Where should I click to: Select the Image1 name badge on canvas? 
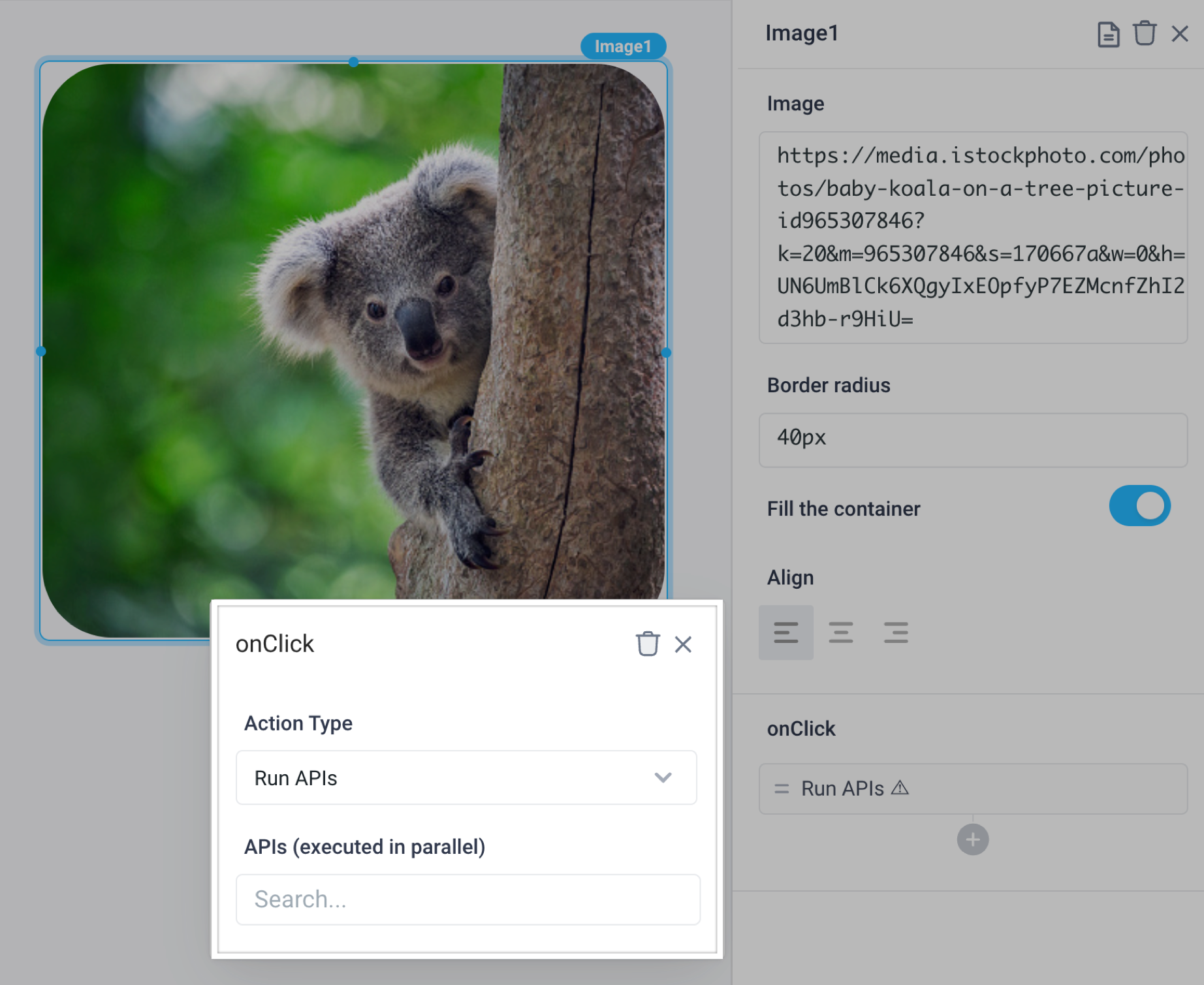(x=623, y=46)
